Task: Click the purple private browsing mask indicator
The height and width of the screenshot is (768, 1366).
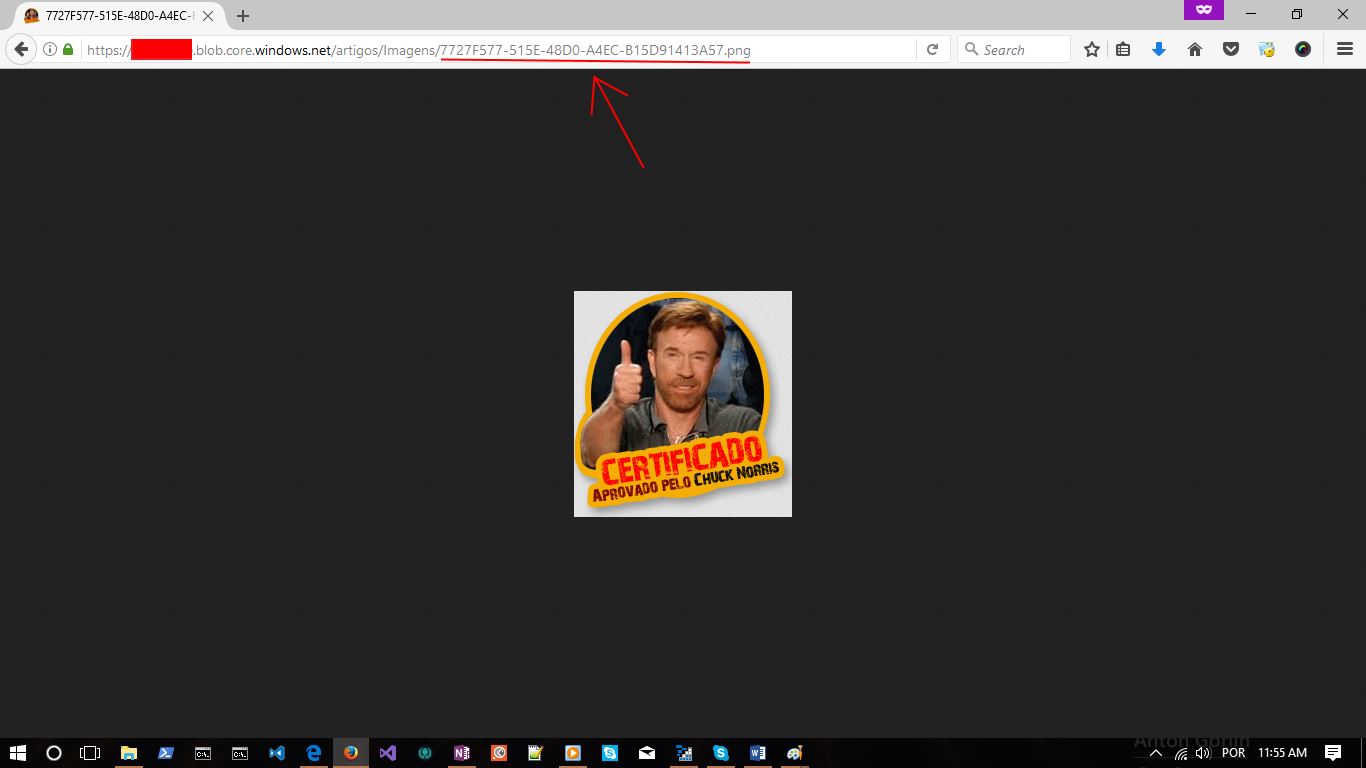Action: pyautogui.click(x=1204, y=9)
